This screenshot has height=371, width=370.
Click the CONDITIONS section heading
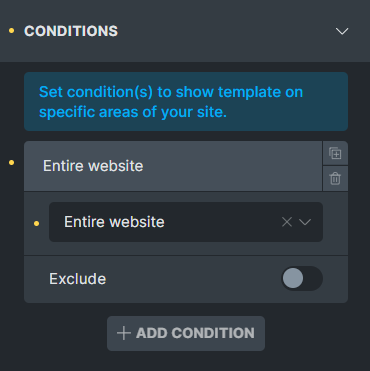71,31
